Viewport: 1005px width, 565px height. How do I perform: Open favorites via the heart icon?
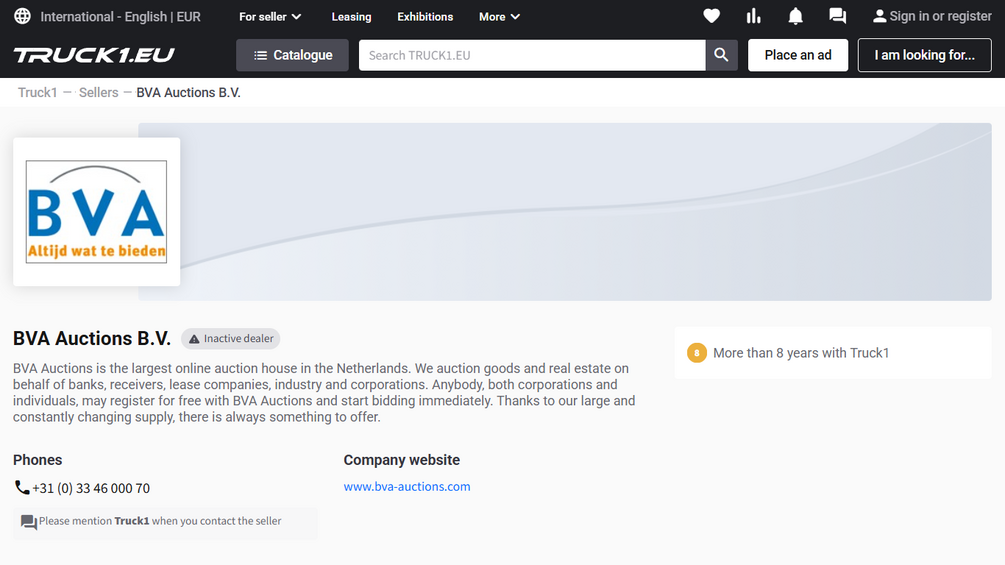tap(711, 16)
